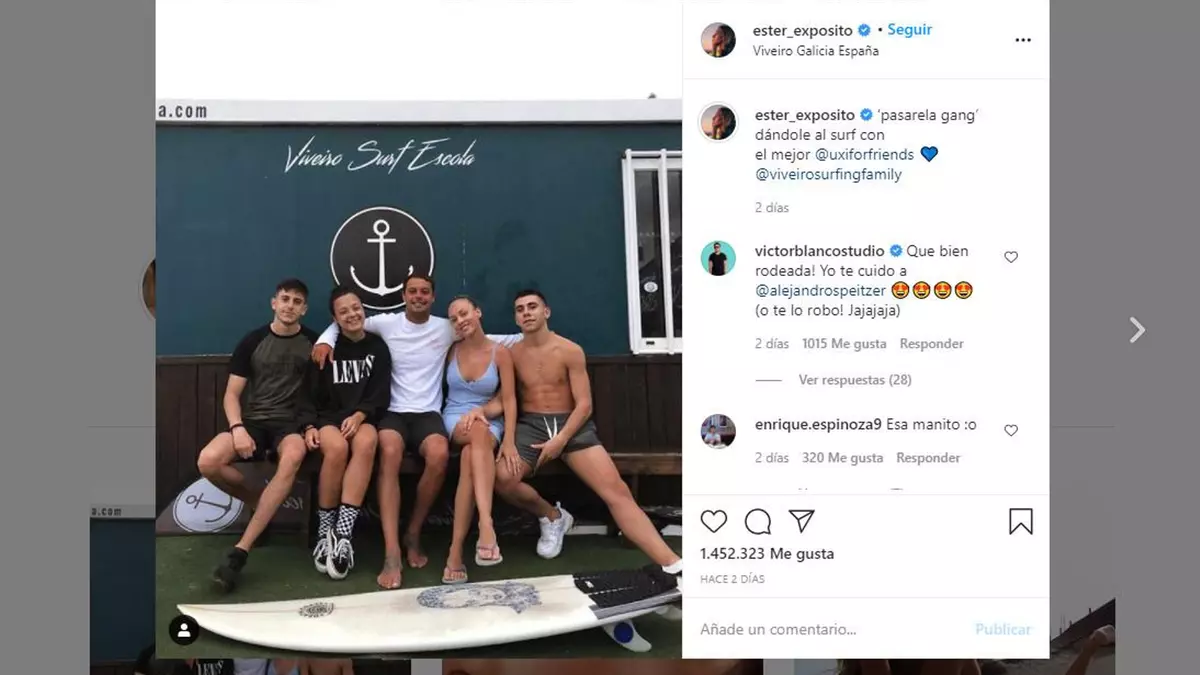Screen dimensions: 1200x675
Task: Publish the comment with Publicar
Action: pos(1003,629)
